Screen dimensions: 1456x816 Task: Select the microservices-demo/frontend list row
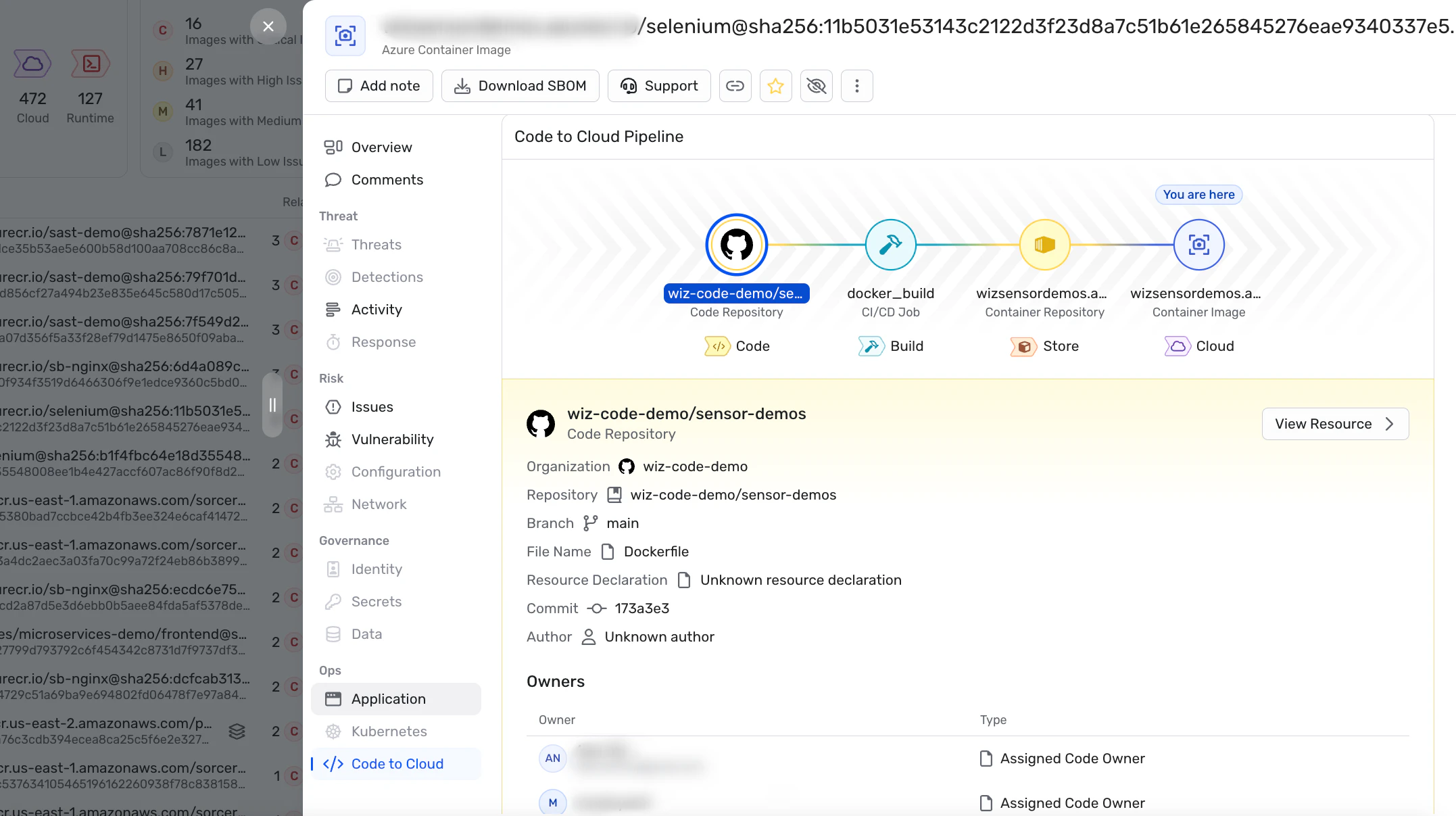[151, 642]
